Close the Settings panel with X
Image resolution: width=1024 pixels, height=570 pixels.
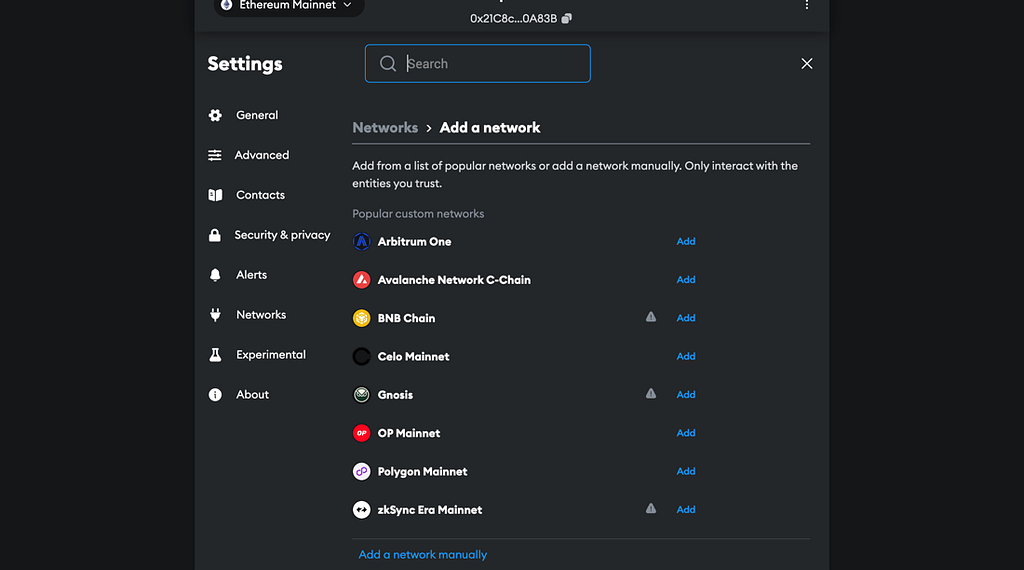click(807, 63)
